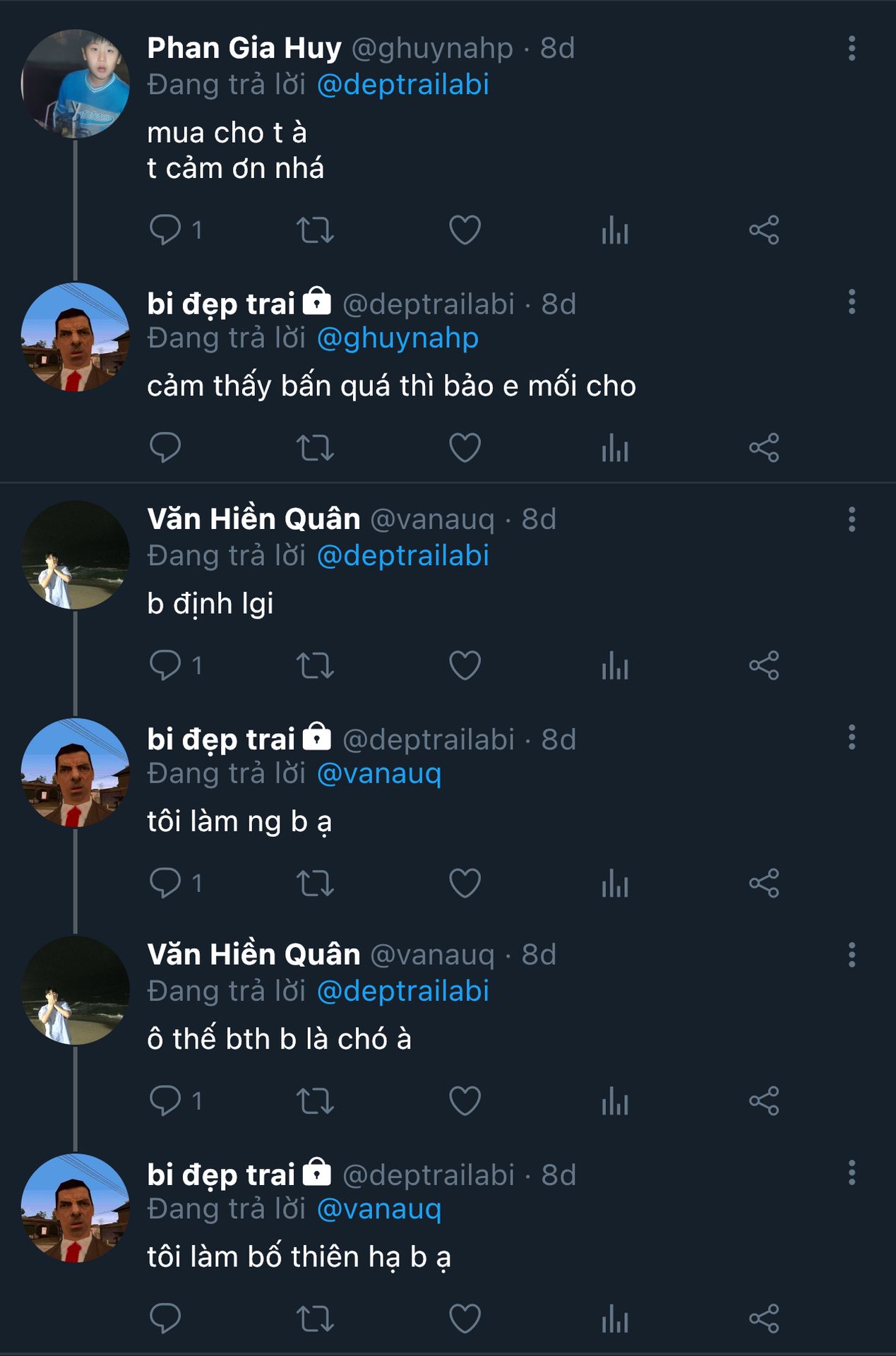Image resolution: width=896 pixels, height=1356 pixels.
Task: Open more options on Phan Gia Huy's tweet
Action: pos(852,49)
